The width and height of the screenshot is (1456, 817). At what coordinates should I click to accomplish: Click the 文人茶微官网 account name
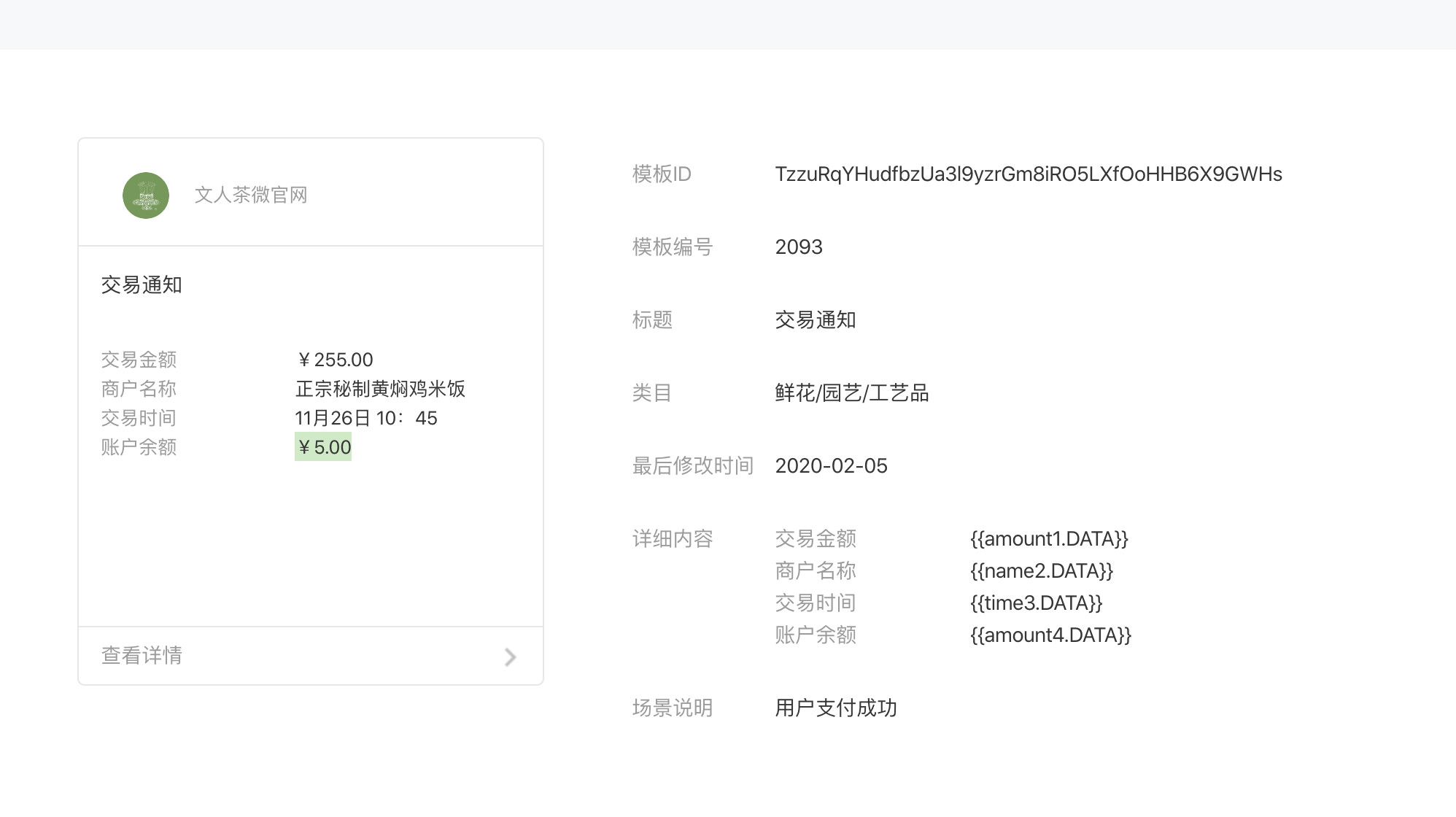pos(251,195)
